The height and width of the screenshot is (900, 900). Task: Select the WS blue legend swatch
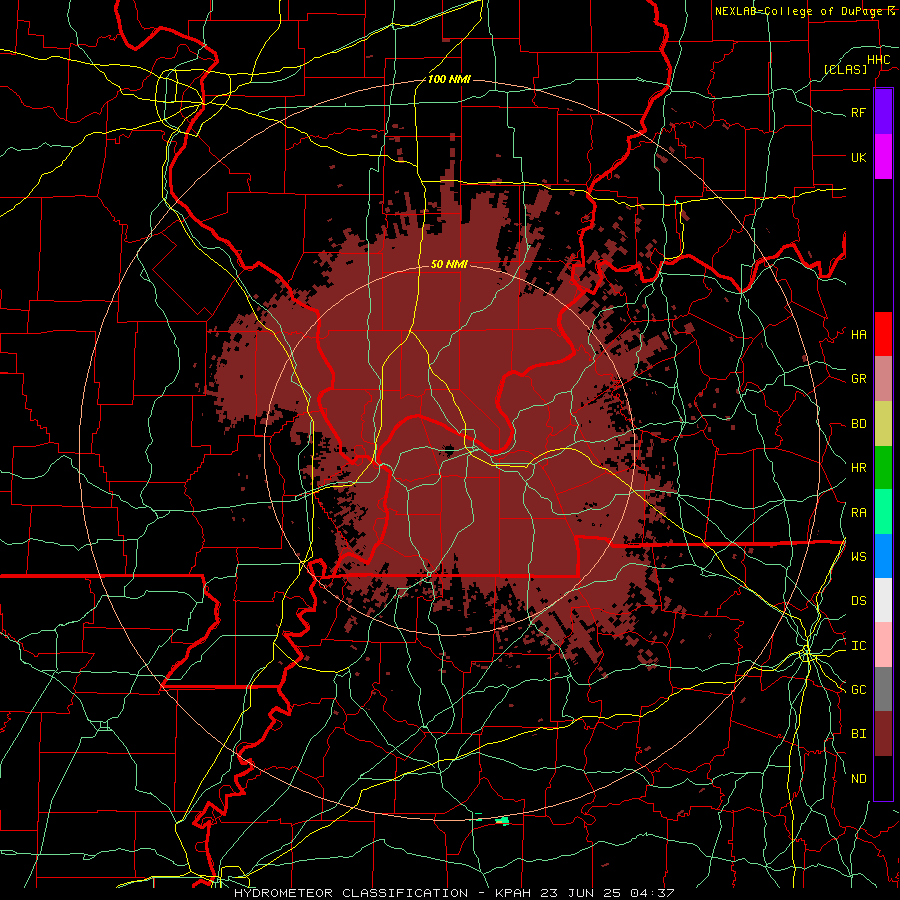(883, 556)
